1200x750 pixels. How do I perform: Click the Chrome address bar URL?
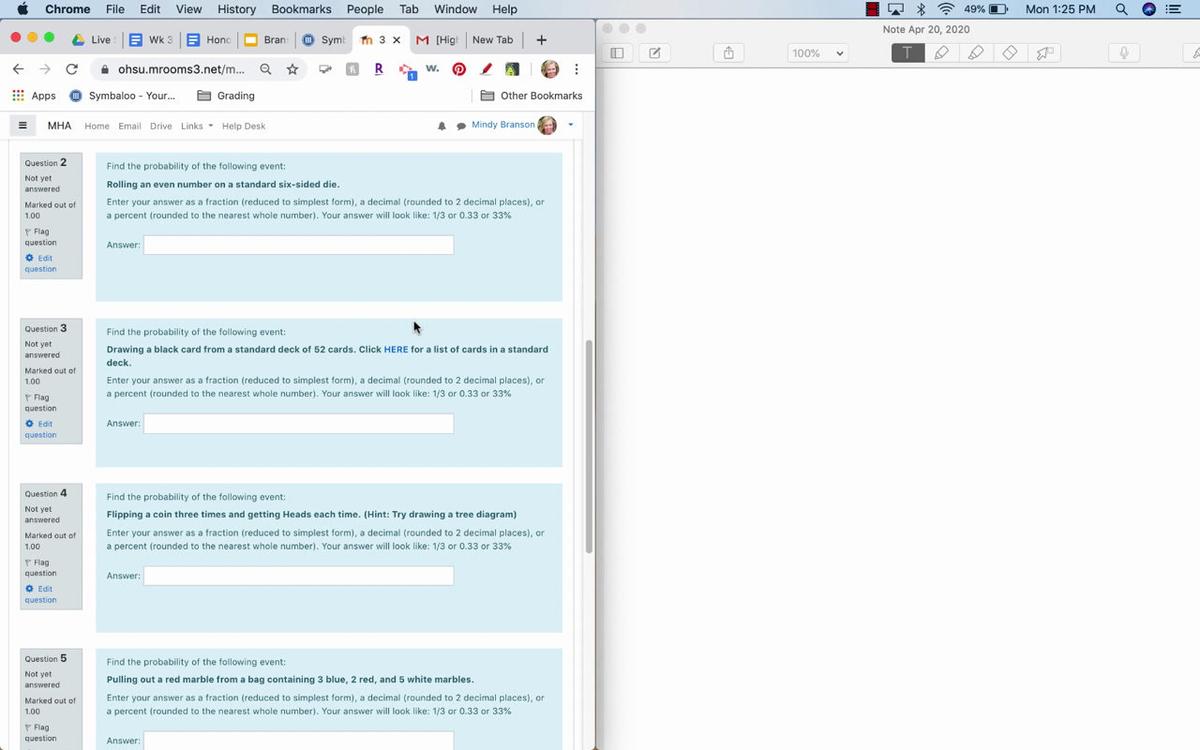point(181,69)
